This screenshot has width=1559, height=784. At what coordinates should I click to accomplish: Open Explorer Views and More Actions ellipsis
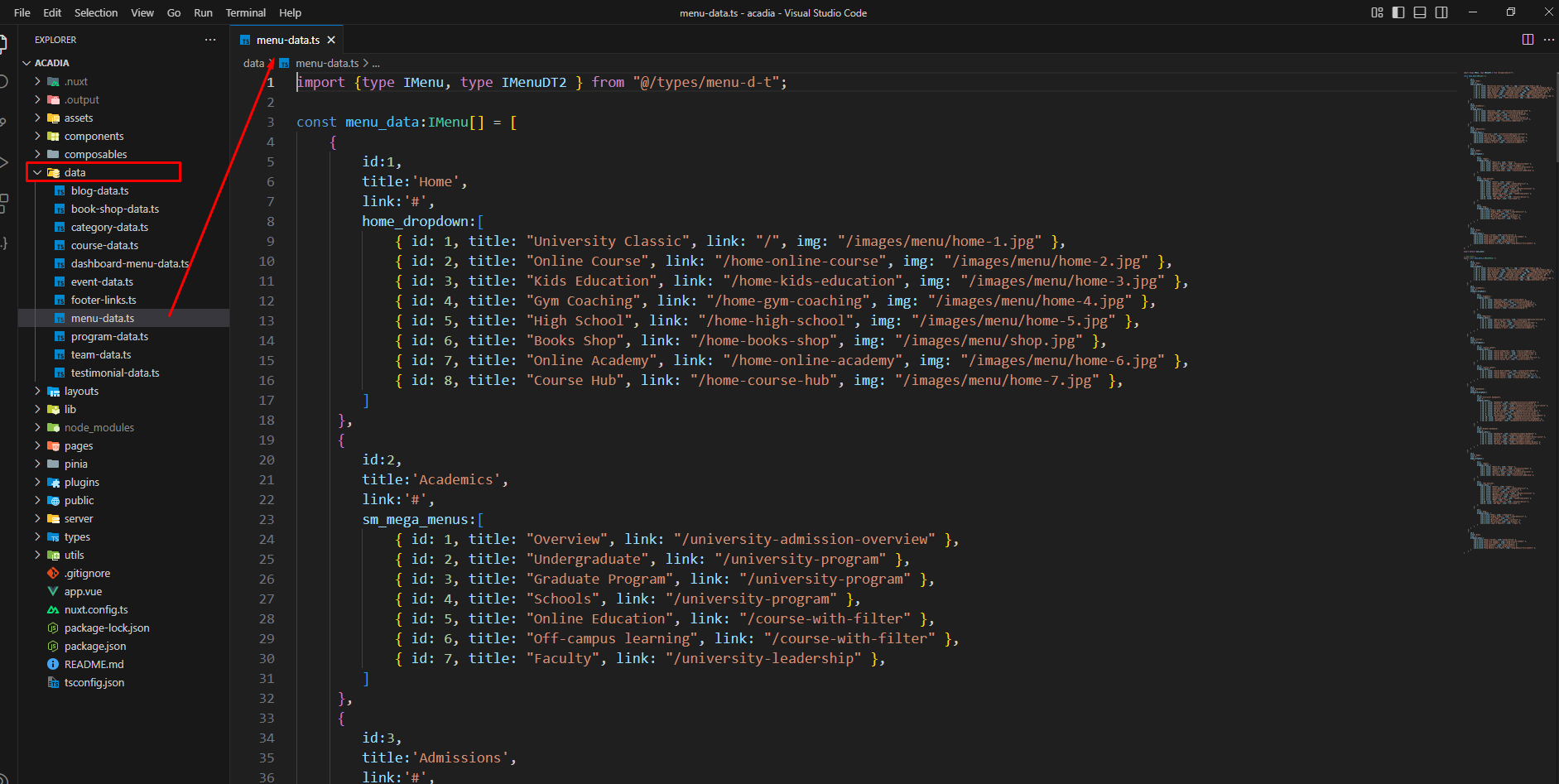coord(210,40)
